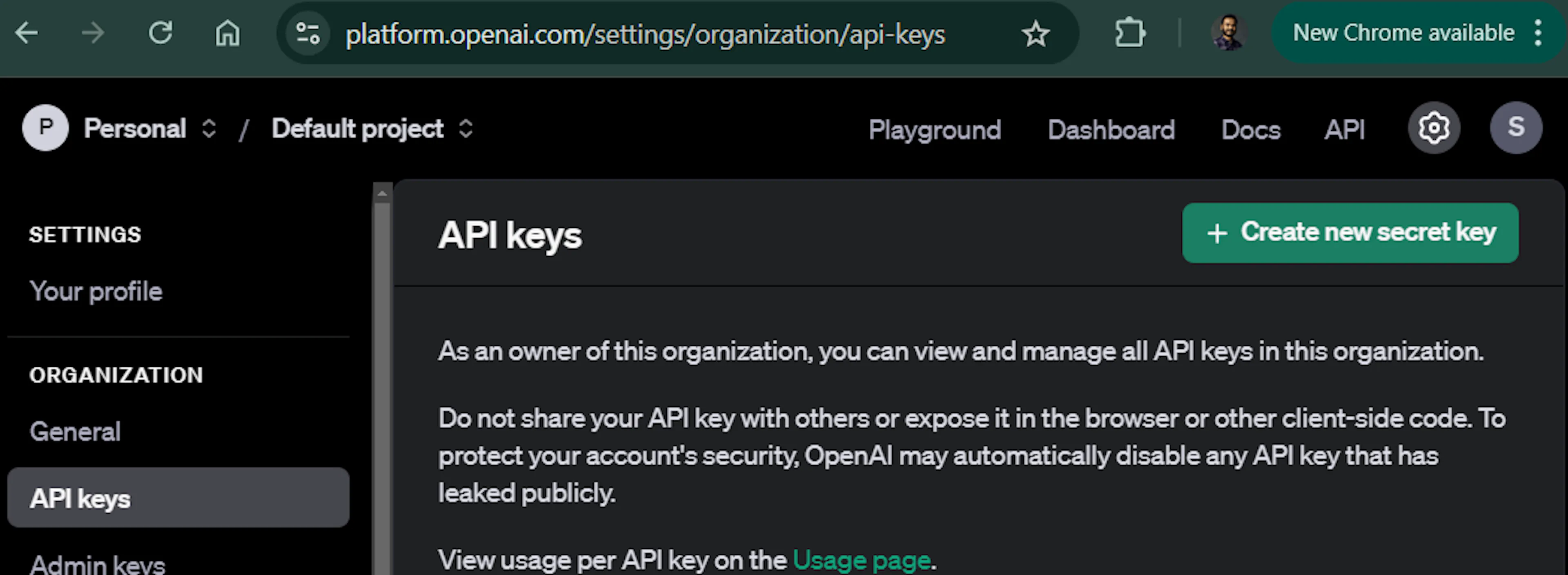
Task: Open settings via the gear icon
Action: pyautogui.click(x=1434, y=128)
